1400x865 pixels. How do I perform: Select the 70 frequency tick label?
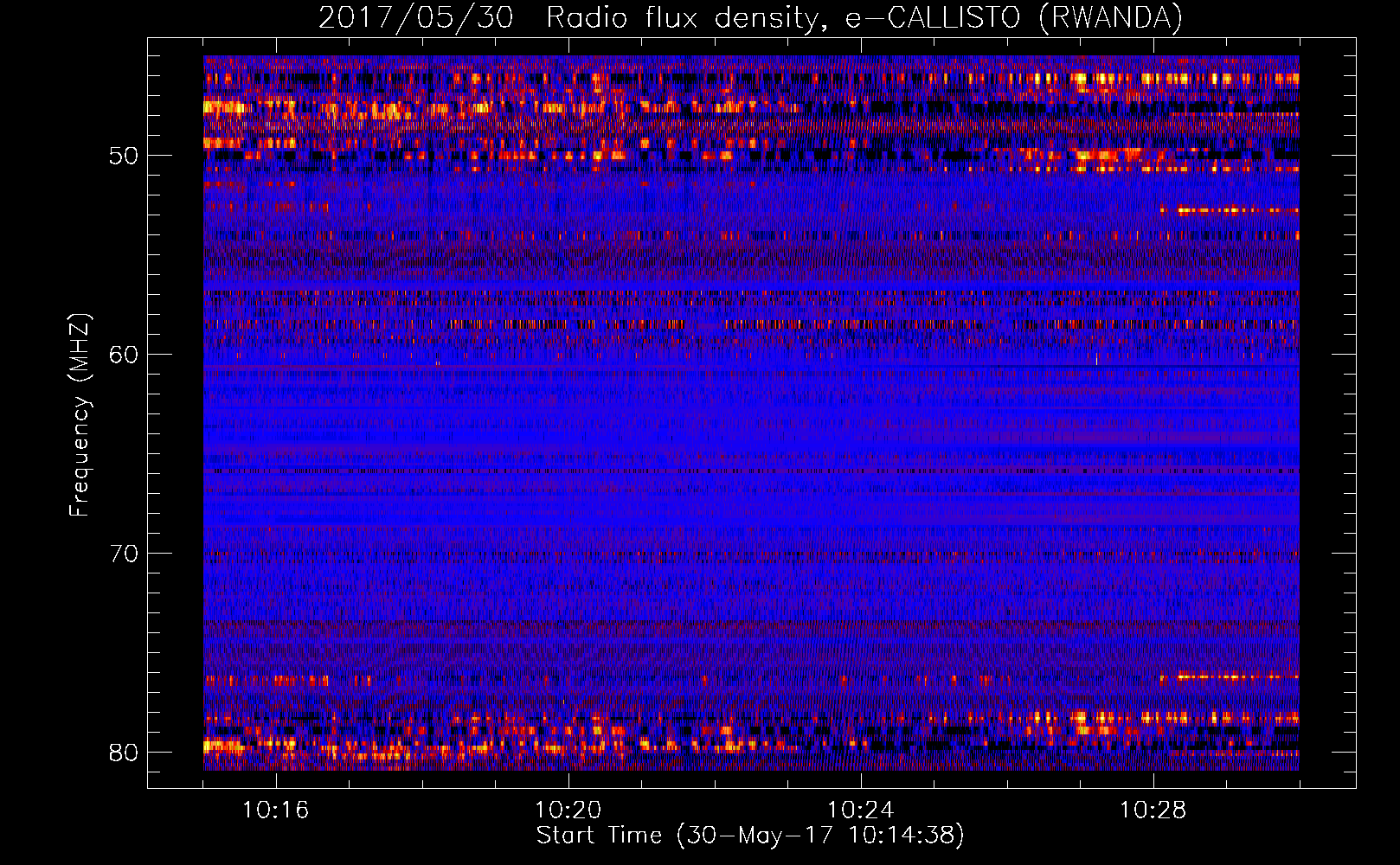tap(124, 554)
